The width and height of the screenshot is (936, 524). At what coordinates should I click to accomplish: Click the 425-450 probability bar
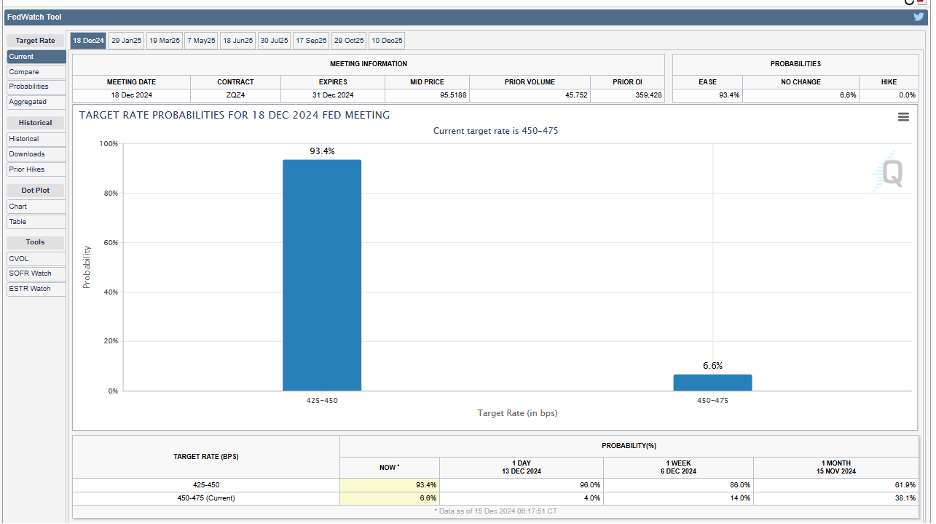point(322,275)
